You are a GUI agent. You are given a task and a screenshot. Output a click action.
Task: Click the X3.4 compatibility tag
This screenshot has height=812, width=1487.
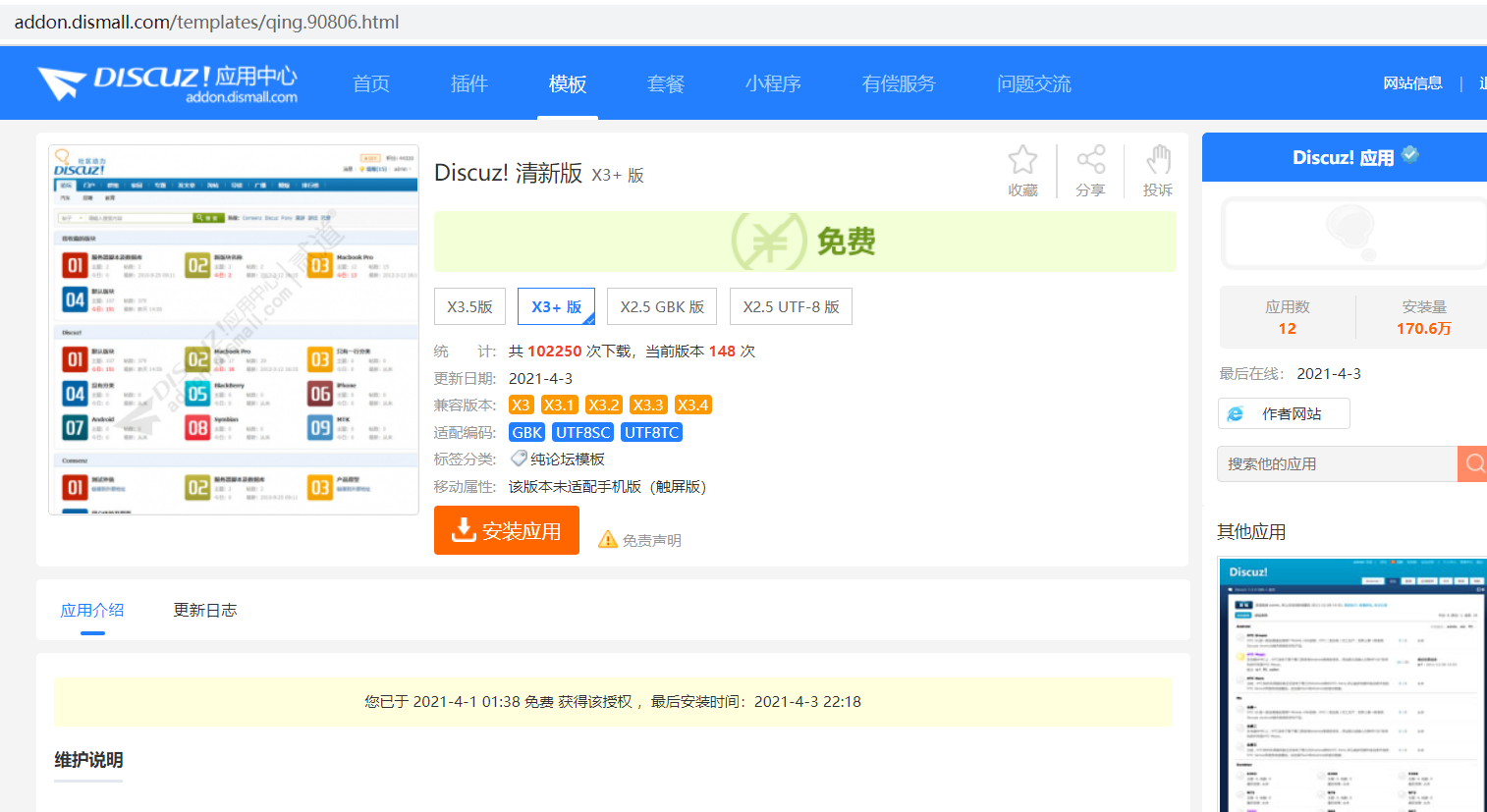click(x=692, y=405)
